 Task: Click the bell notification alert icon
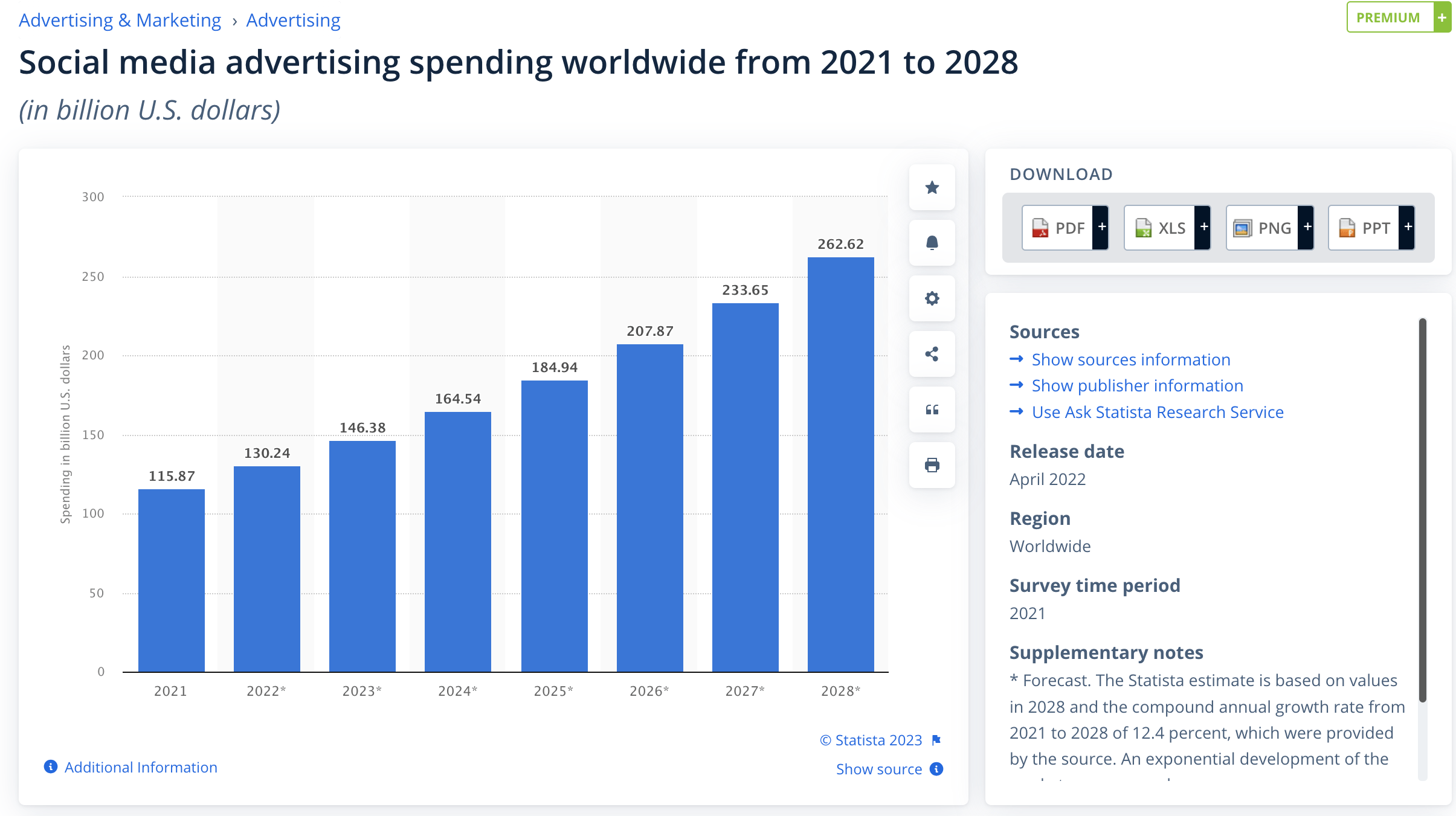932,243
